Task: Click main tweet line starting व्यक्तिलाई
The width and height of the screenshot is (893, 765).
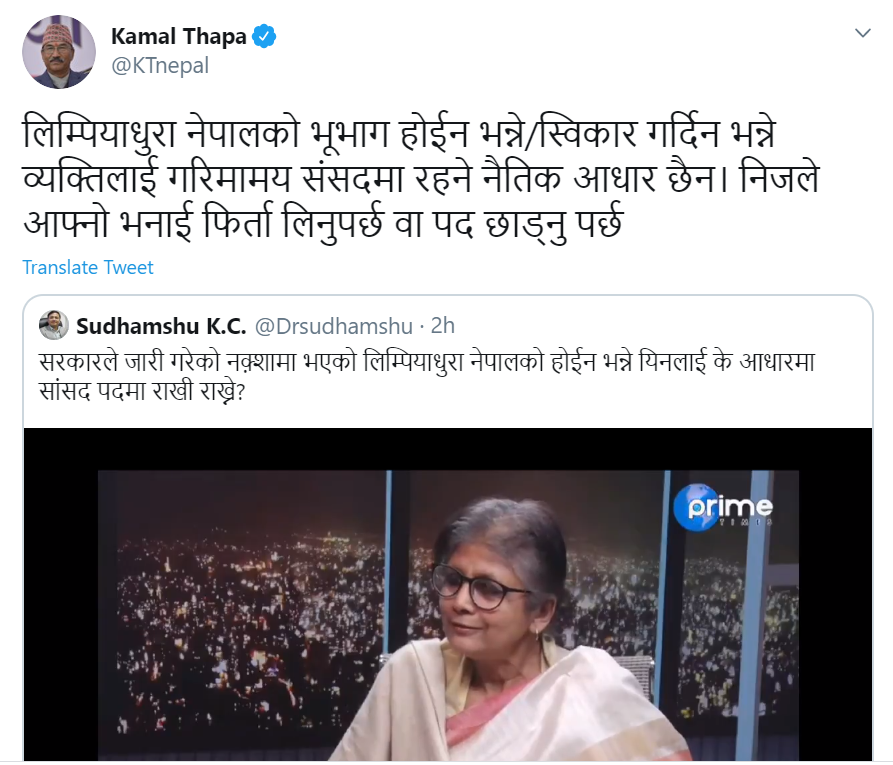Action: (420, 179)
